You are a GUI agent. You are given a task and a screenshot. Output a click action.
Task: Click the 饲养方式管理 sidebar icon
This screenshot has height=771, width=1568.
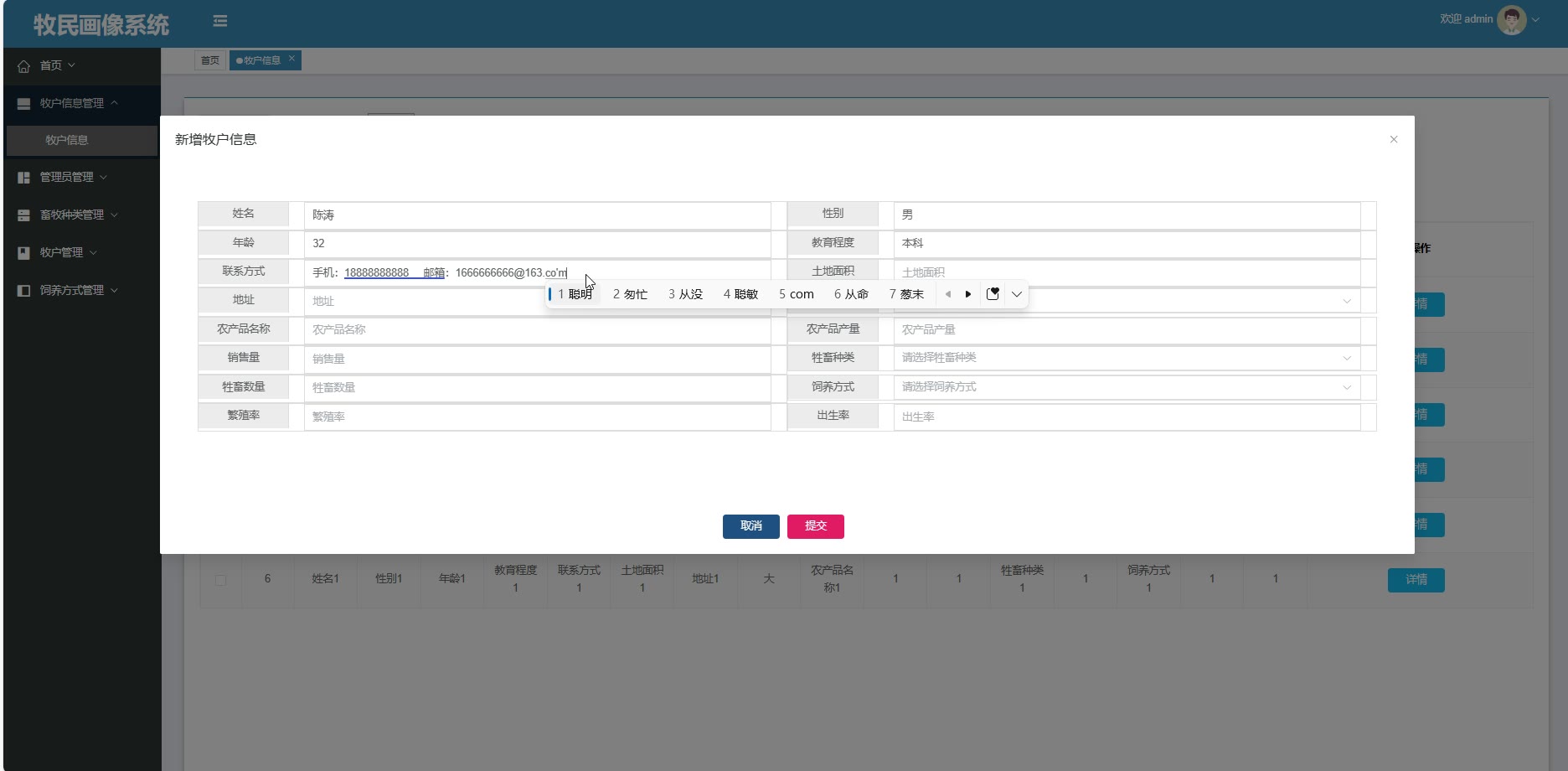23,291
